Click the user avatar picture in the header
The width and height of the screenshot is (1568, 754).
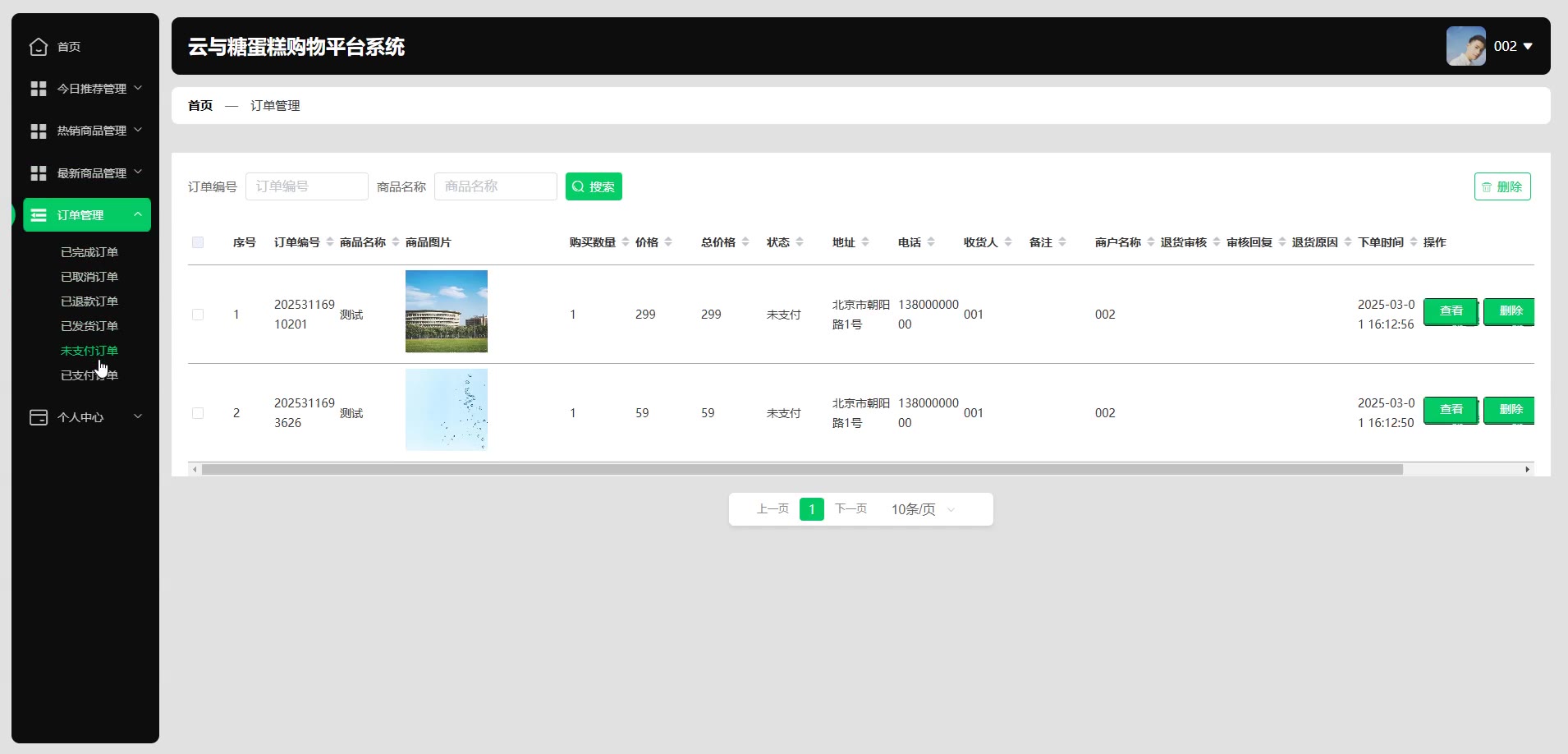(1465, 46)
